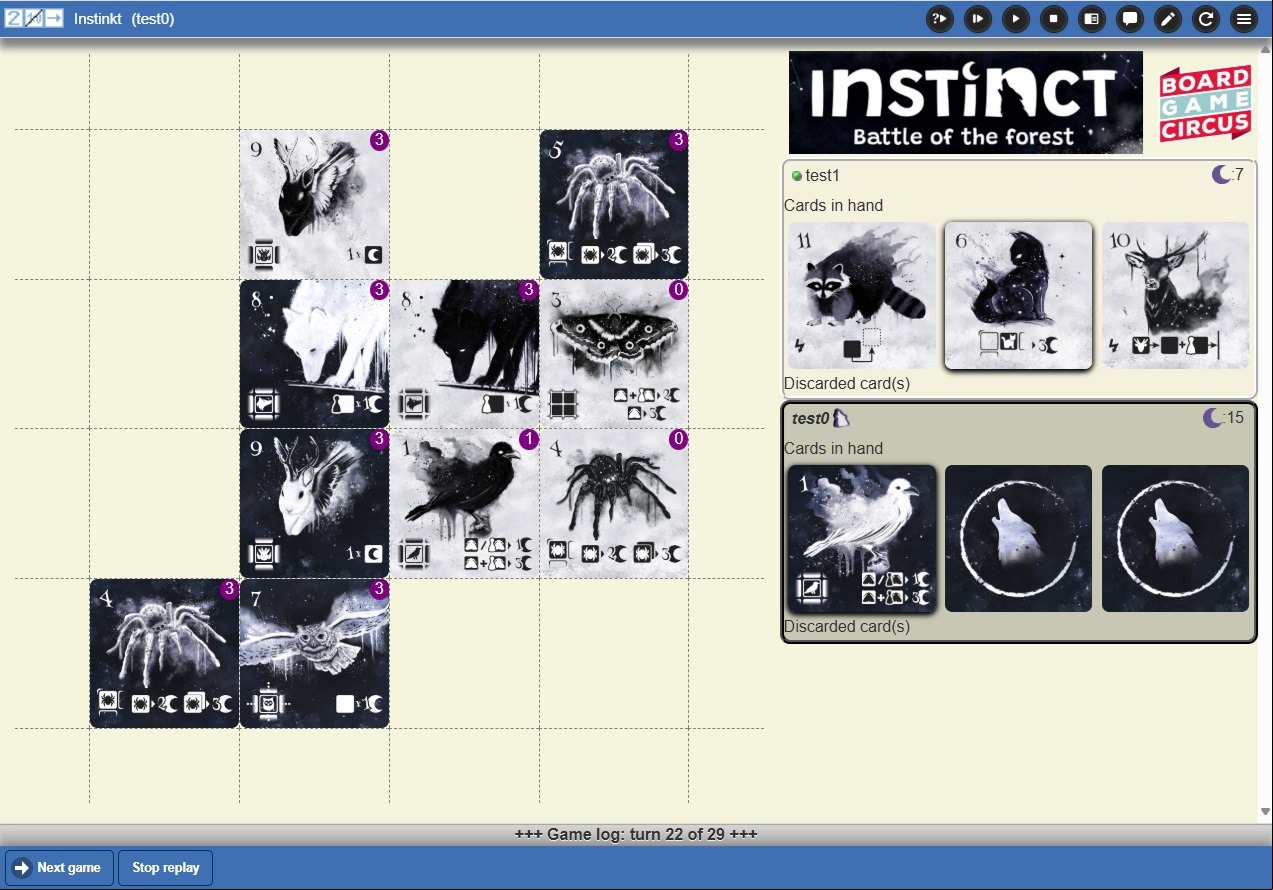Click the Game log turn 22 of 29 status
This screenshot has width=1273, height=890.
click(636, 835)
